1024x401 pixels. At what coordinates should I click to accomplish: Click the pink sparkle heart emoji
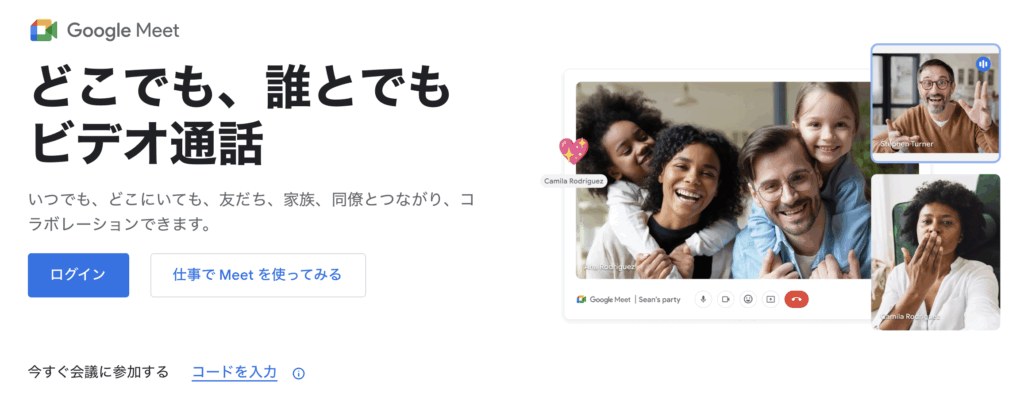[x=573, y=151]
